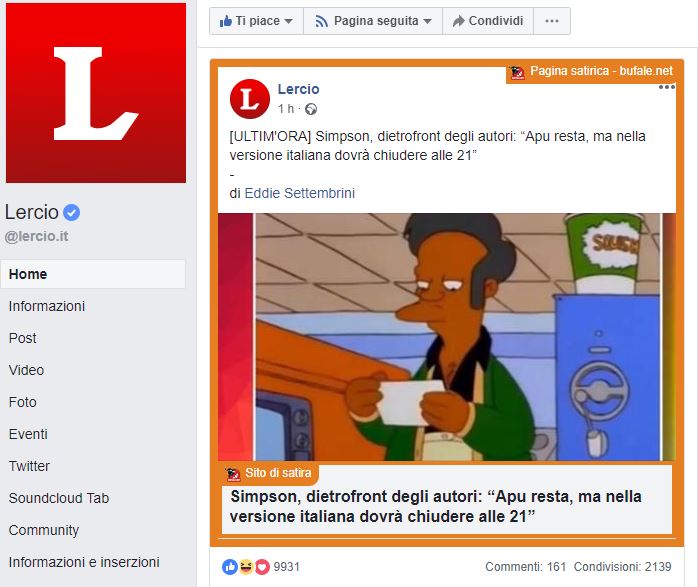This screenshot has height=587, width=698.
Task: Open the Apu Simpson article image
Action: (x=447, y=337)
